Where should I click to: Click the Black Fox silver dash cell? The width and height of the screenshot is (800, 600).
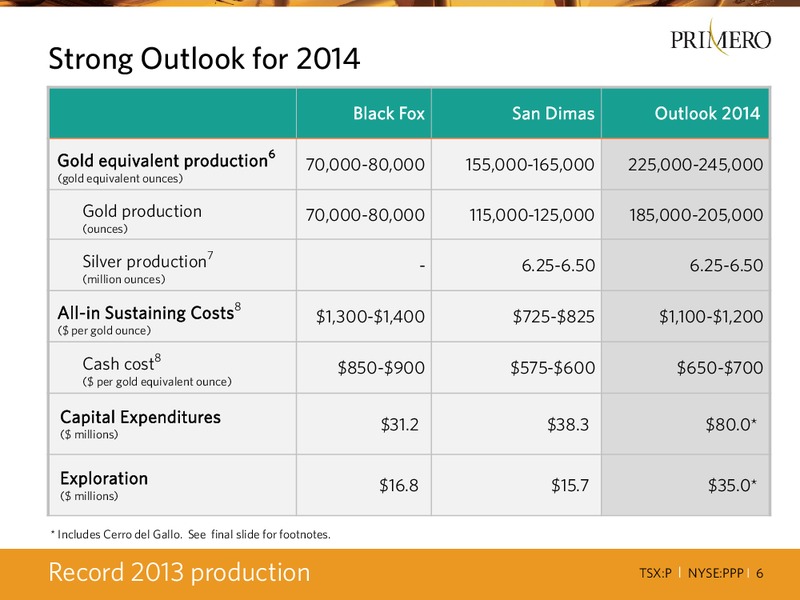[422, 266]
